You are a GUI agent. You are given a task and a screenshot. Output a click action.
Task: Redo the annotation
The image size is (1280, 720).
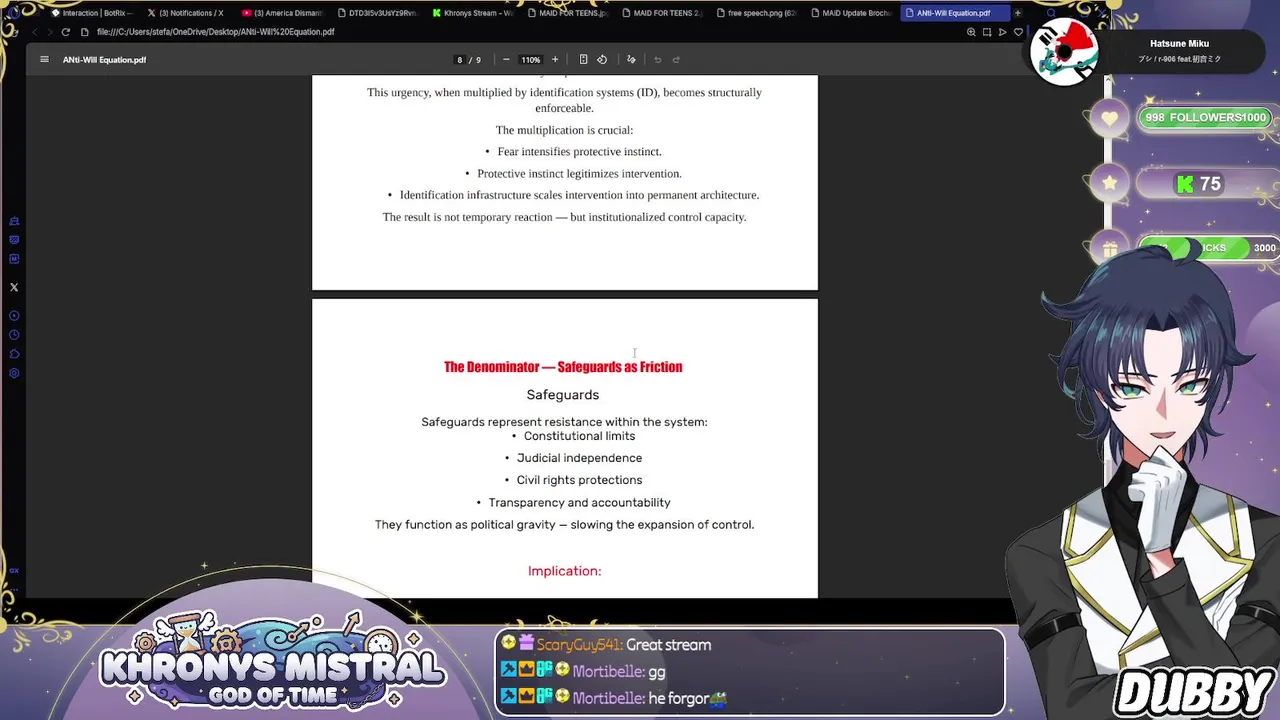[x=676, y=59]
